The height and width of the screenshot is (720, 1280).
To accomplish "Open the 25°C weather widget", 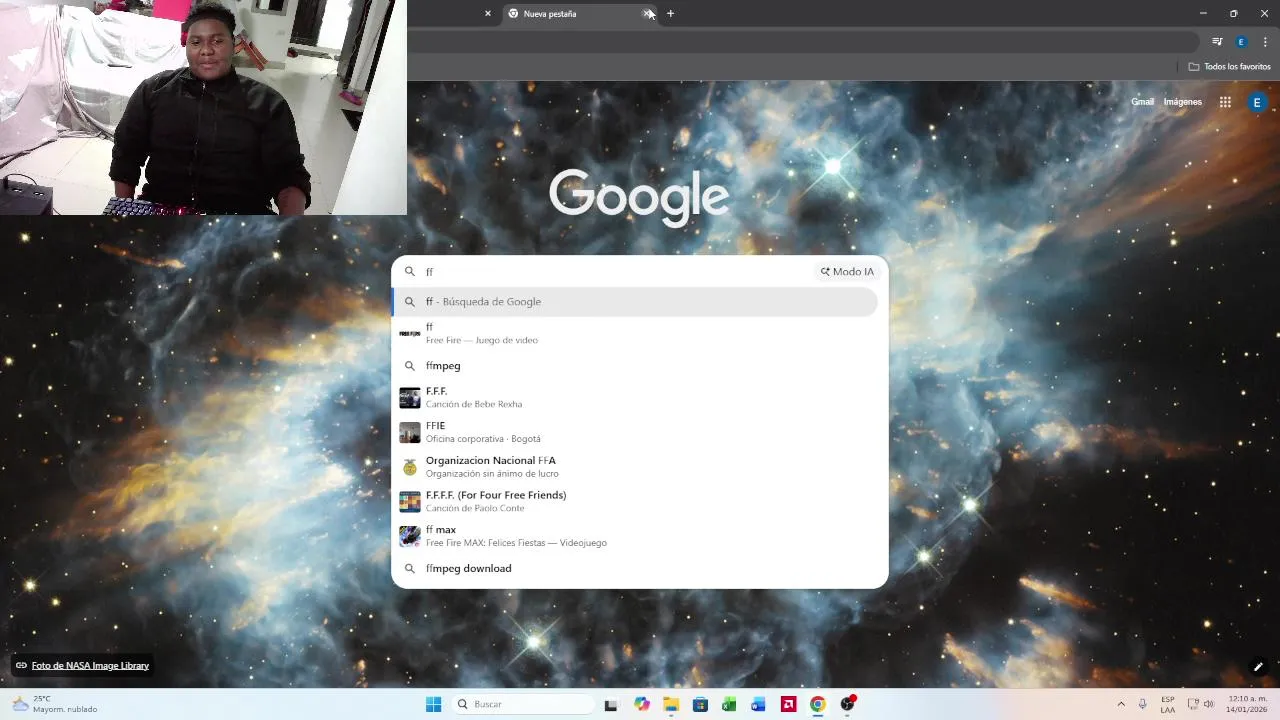I will [55, 705].
